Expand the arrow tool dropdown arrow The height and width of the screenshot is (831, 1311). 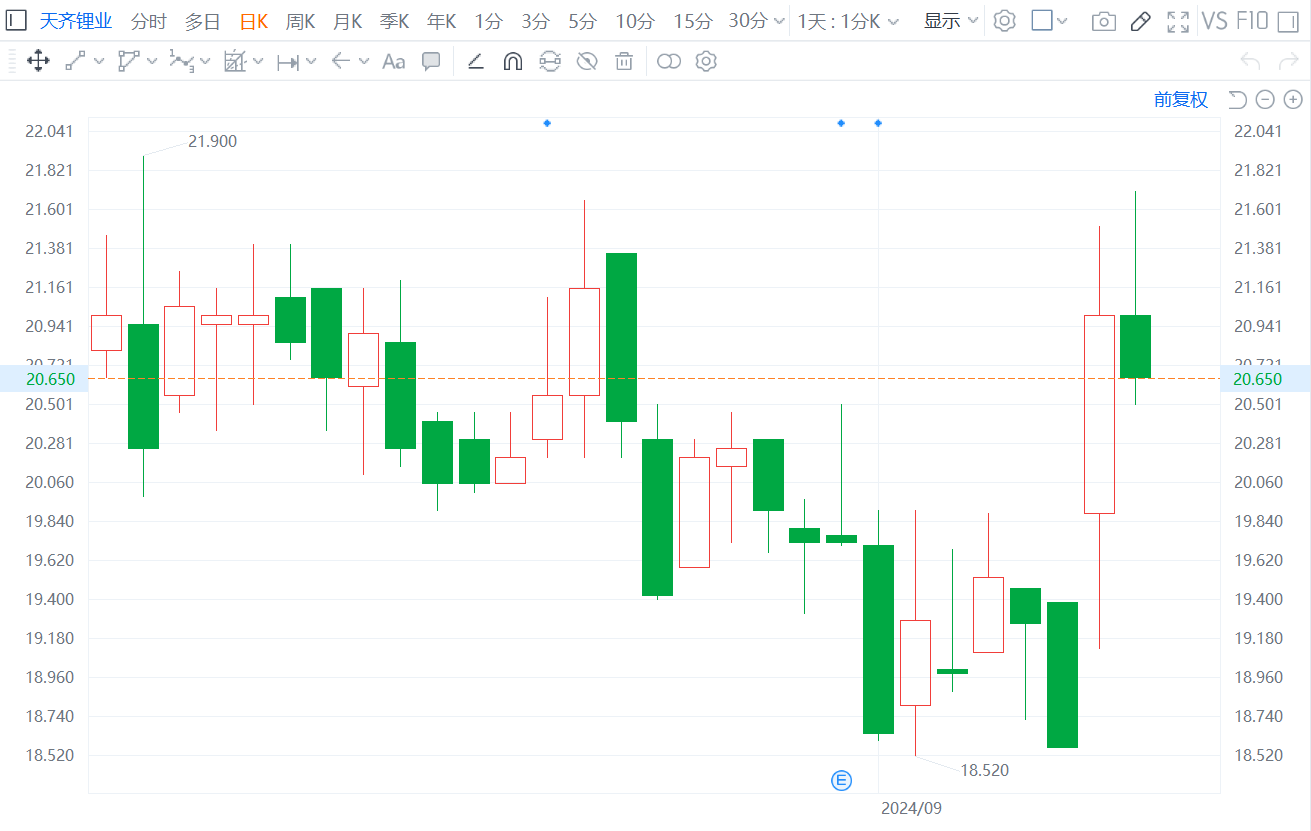tap(364, 62)
